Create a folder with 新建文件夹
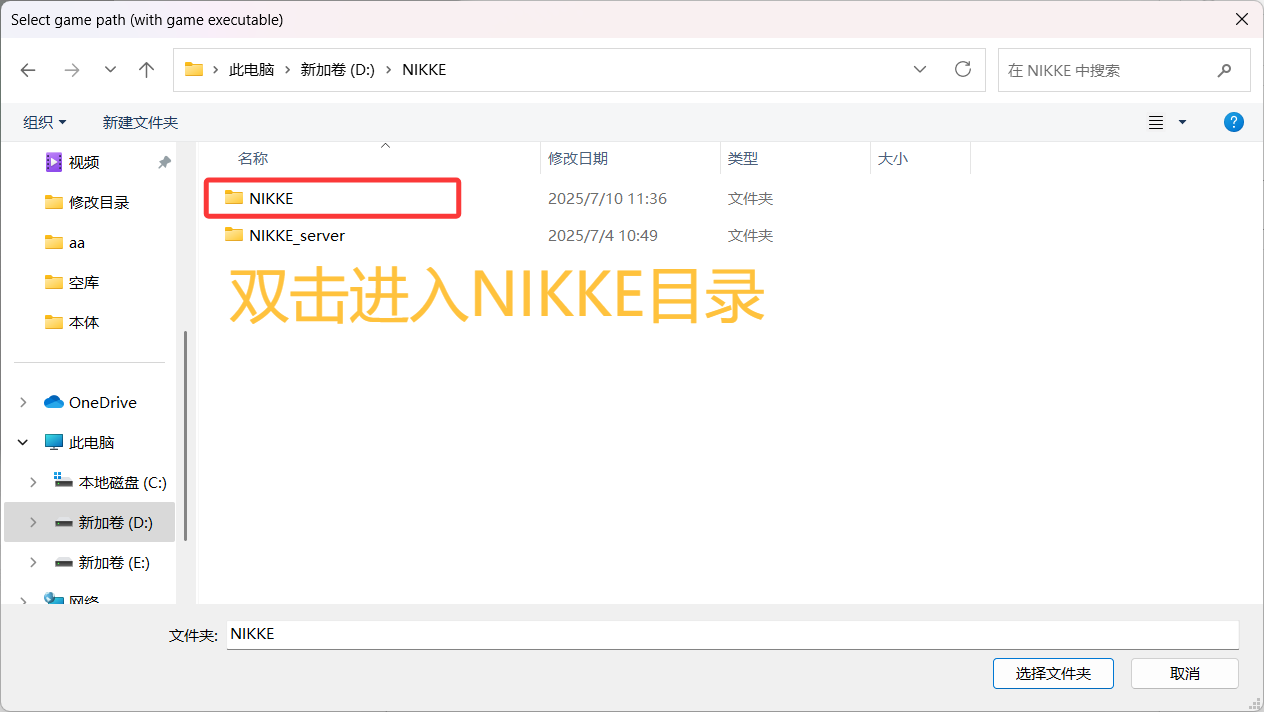1264x712 pixels. tap(140, 122)
